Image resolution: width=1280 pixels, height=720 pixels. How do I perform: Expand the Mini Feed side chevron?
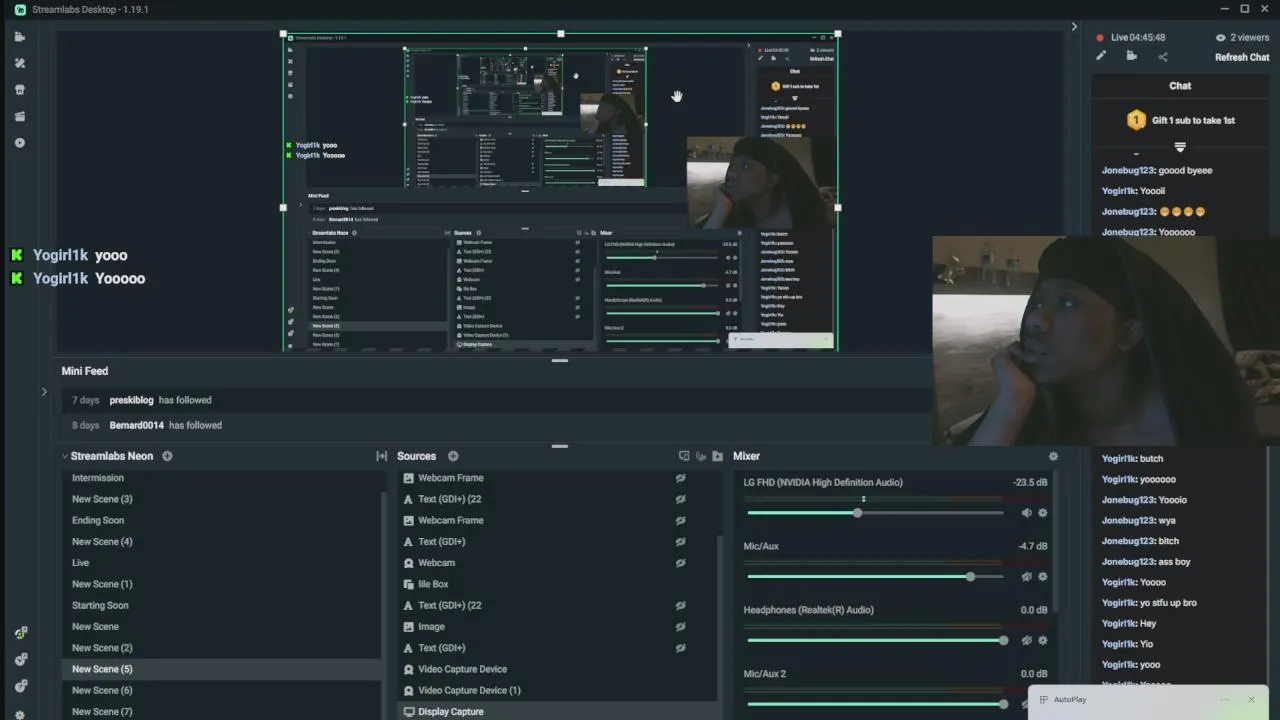click(44, 392)
